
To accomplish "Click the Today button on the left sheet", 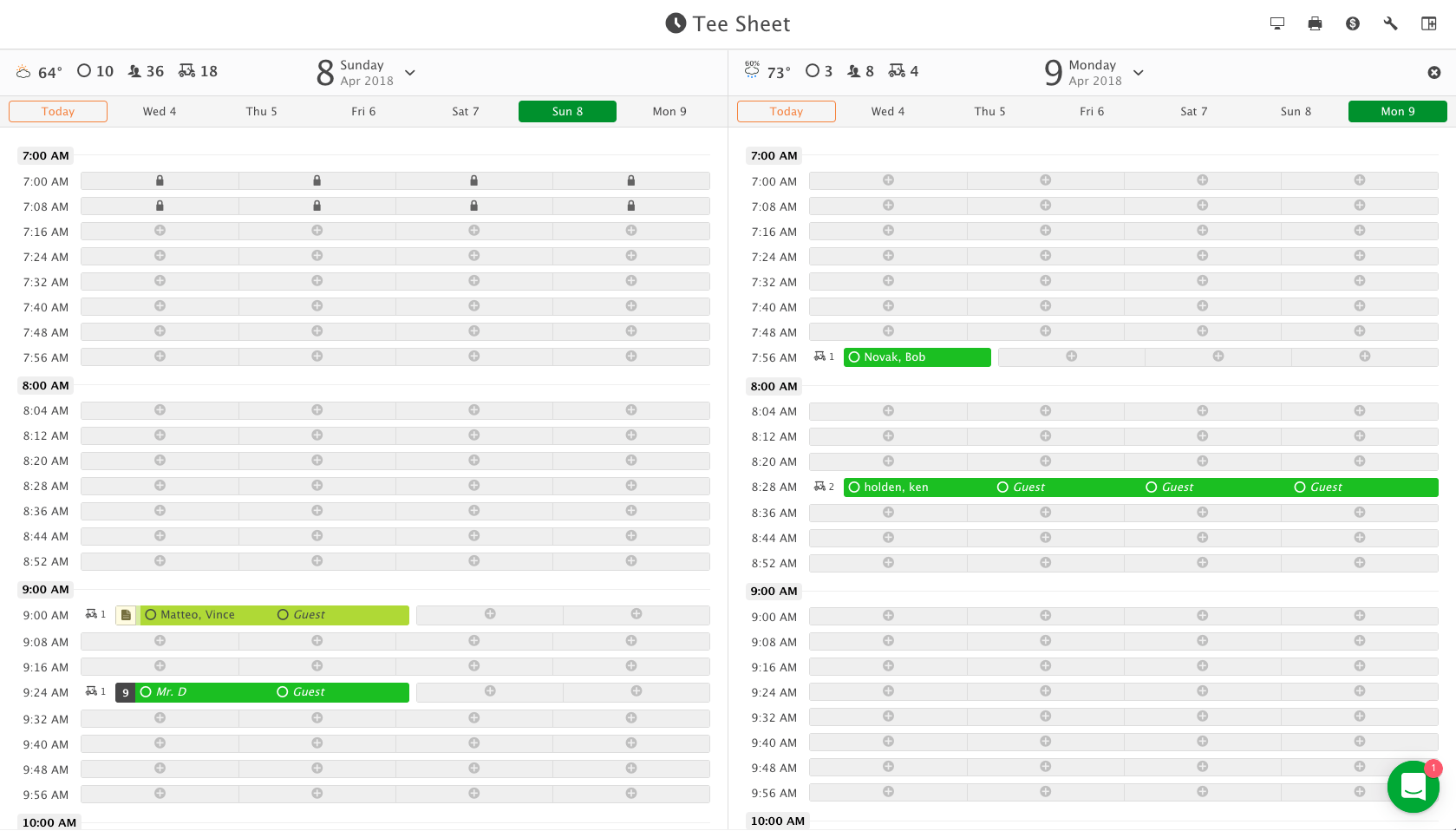I will click(x=58, y=112).
